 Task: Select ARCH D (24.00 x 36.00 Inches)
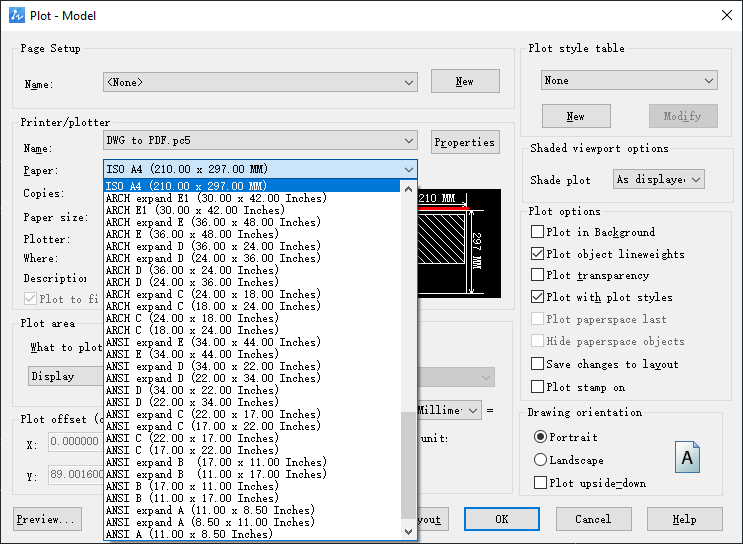click(x=252, y=282)
